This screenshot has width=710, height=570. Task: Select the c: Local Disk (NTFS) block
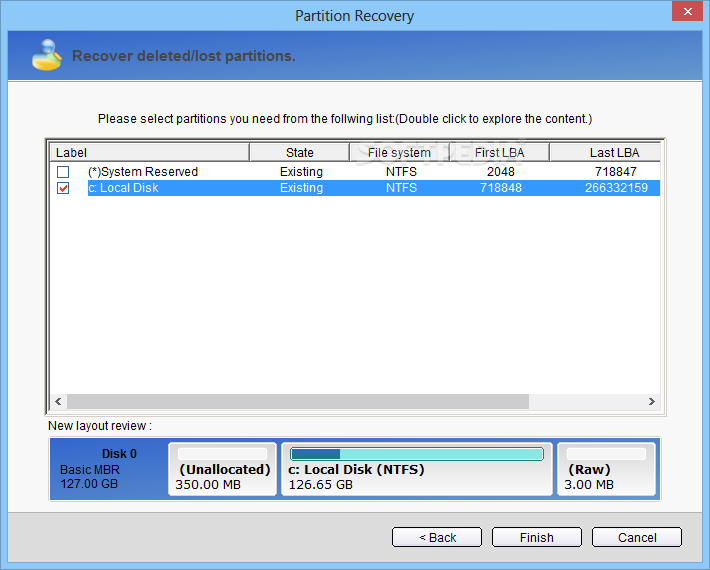coord(417,469)
